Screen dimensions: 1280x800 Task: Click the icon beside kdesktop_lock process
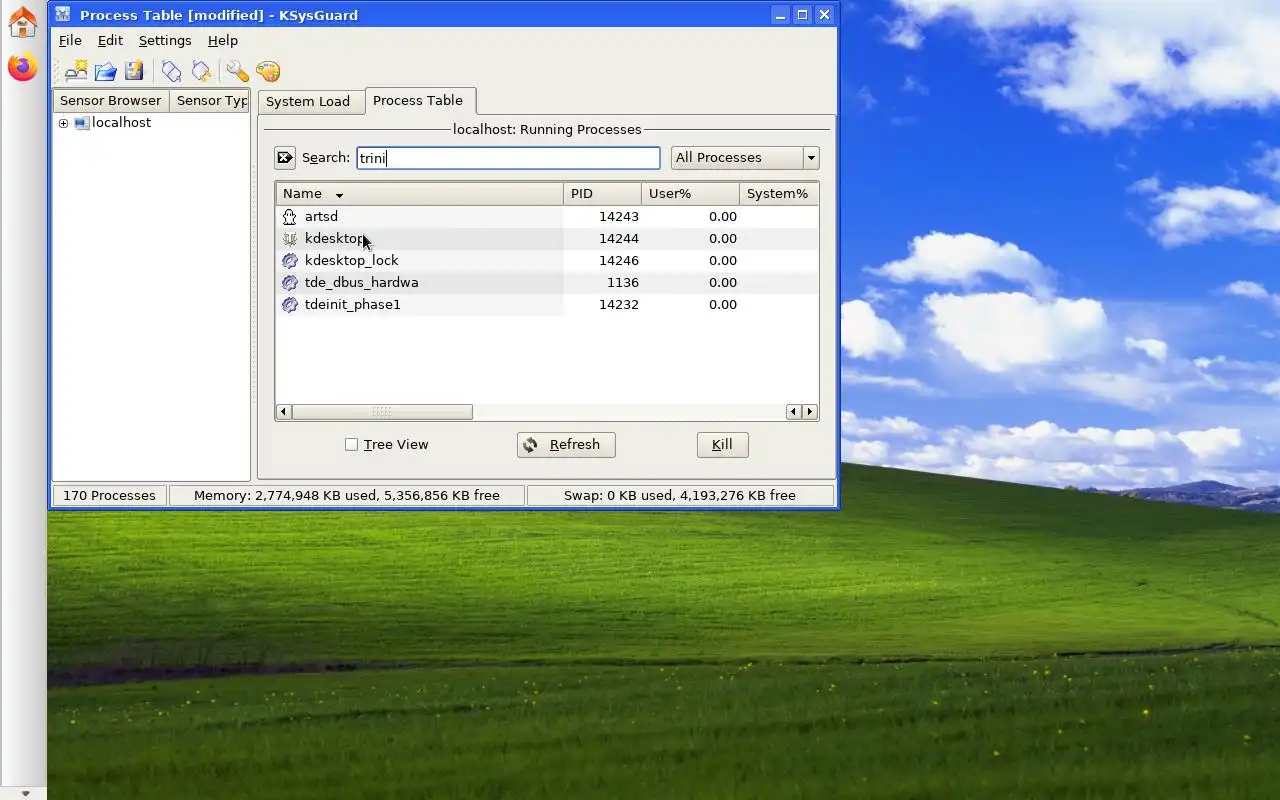pos(290,261)
